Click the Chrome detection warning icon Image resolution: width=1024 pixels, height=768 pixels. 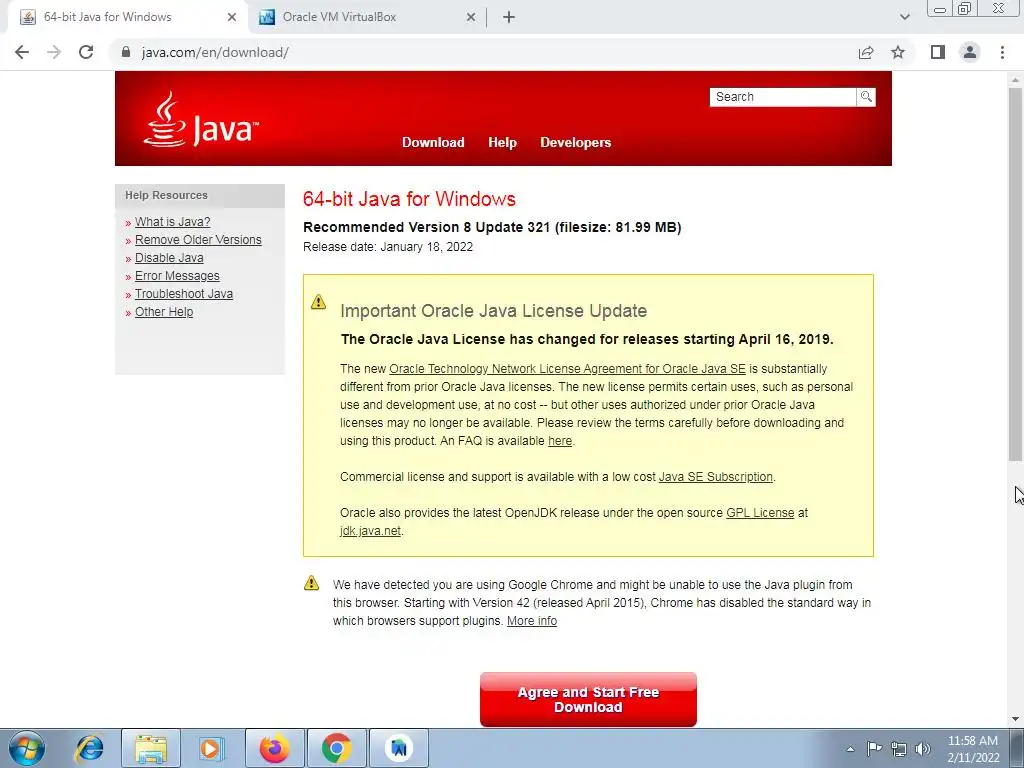(x=312, y=583)
